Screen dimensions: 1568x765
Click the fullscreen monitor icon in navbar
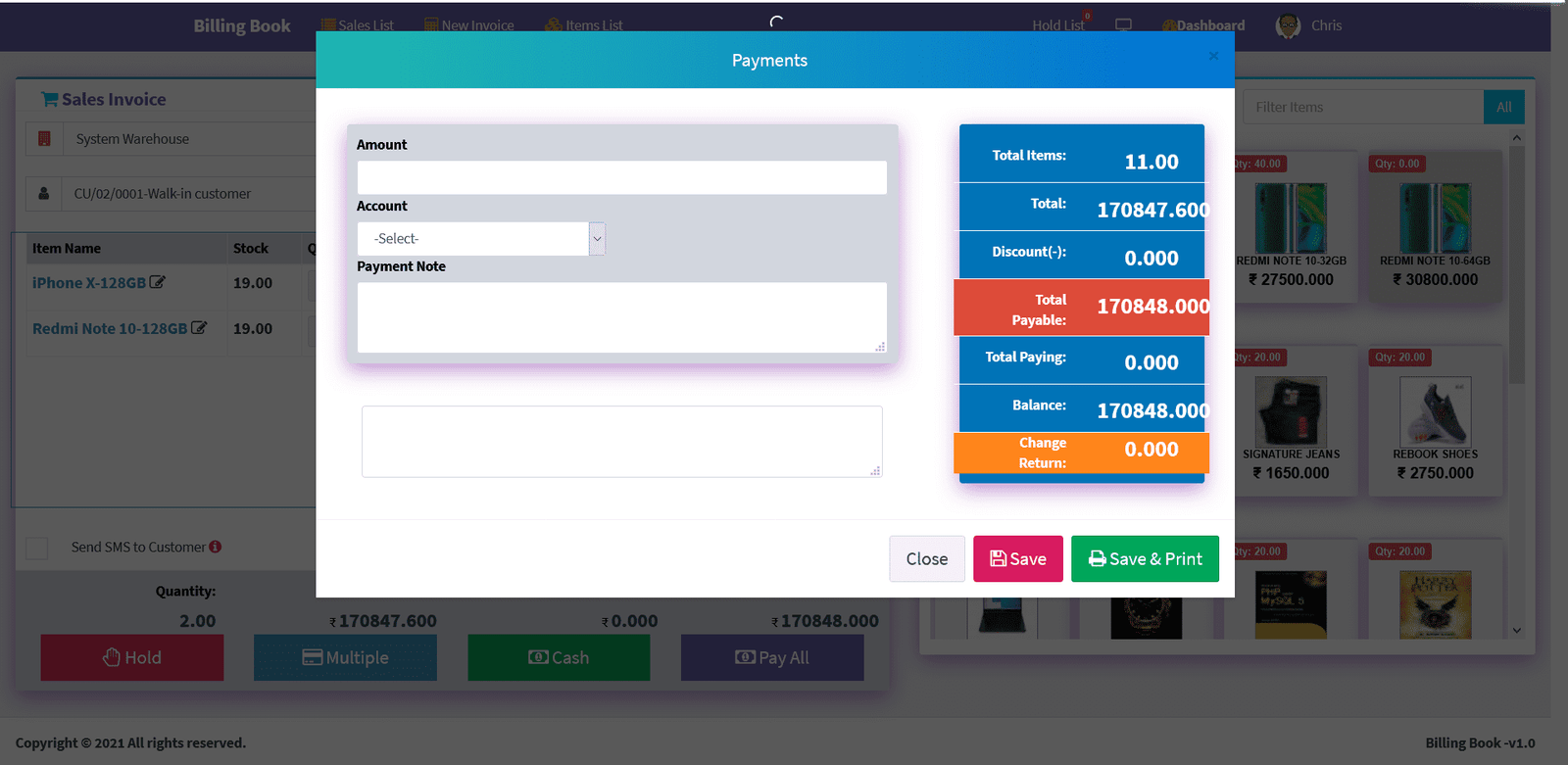pos(1123,25)
